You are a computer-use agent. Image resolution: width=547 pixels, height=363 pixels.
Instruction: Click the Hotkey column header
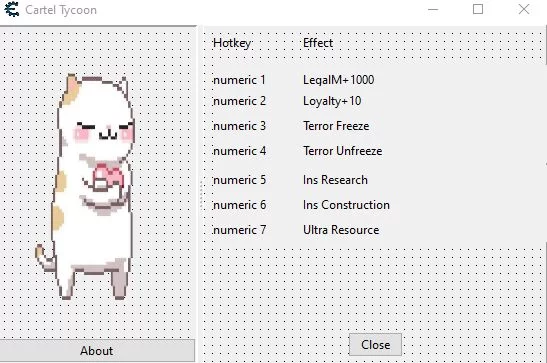point(232,43)
